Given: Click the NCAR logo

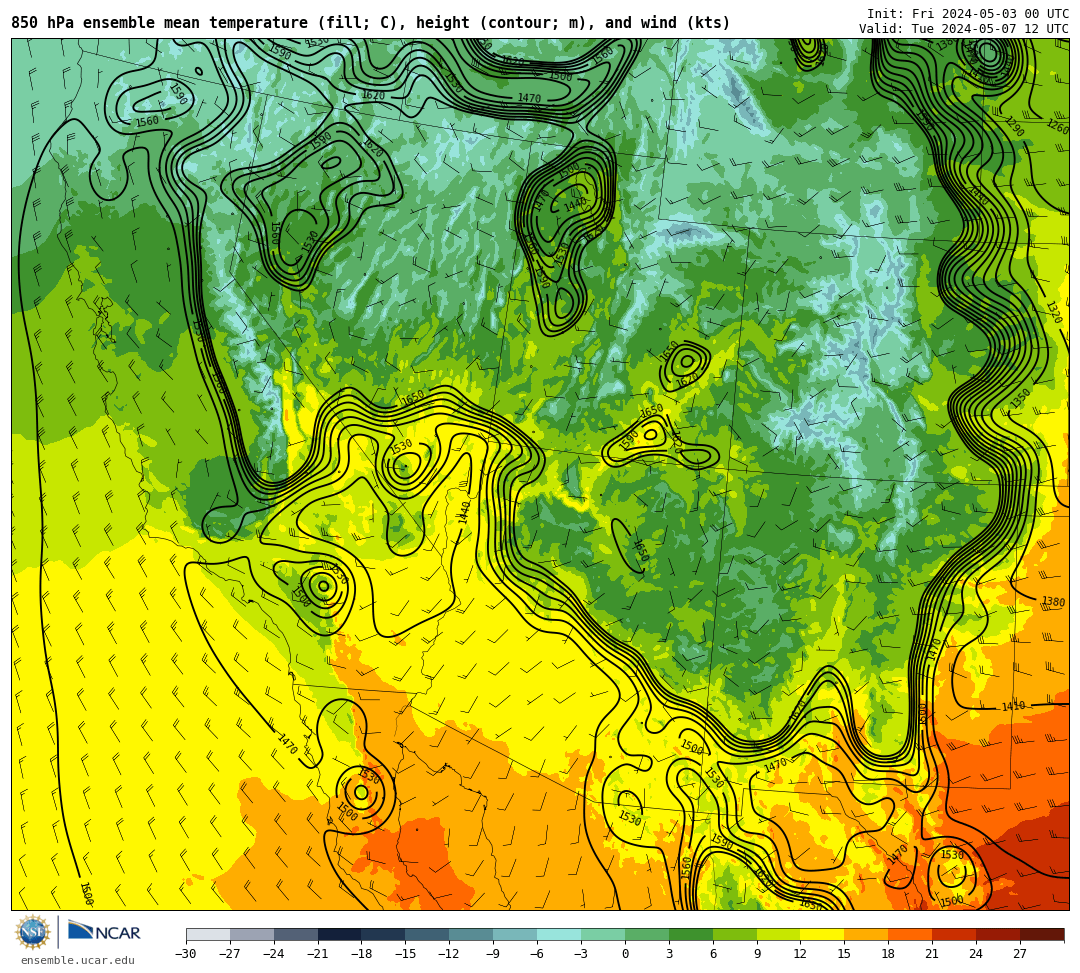Looking at the screenshot, I should pyautogui.click(x=104, y=932).
